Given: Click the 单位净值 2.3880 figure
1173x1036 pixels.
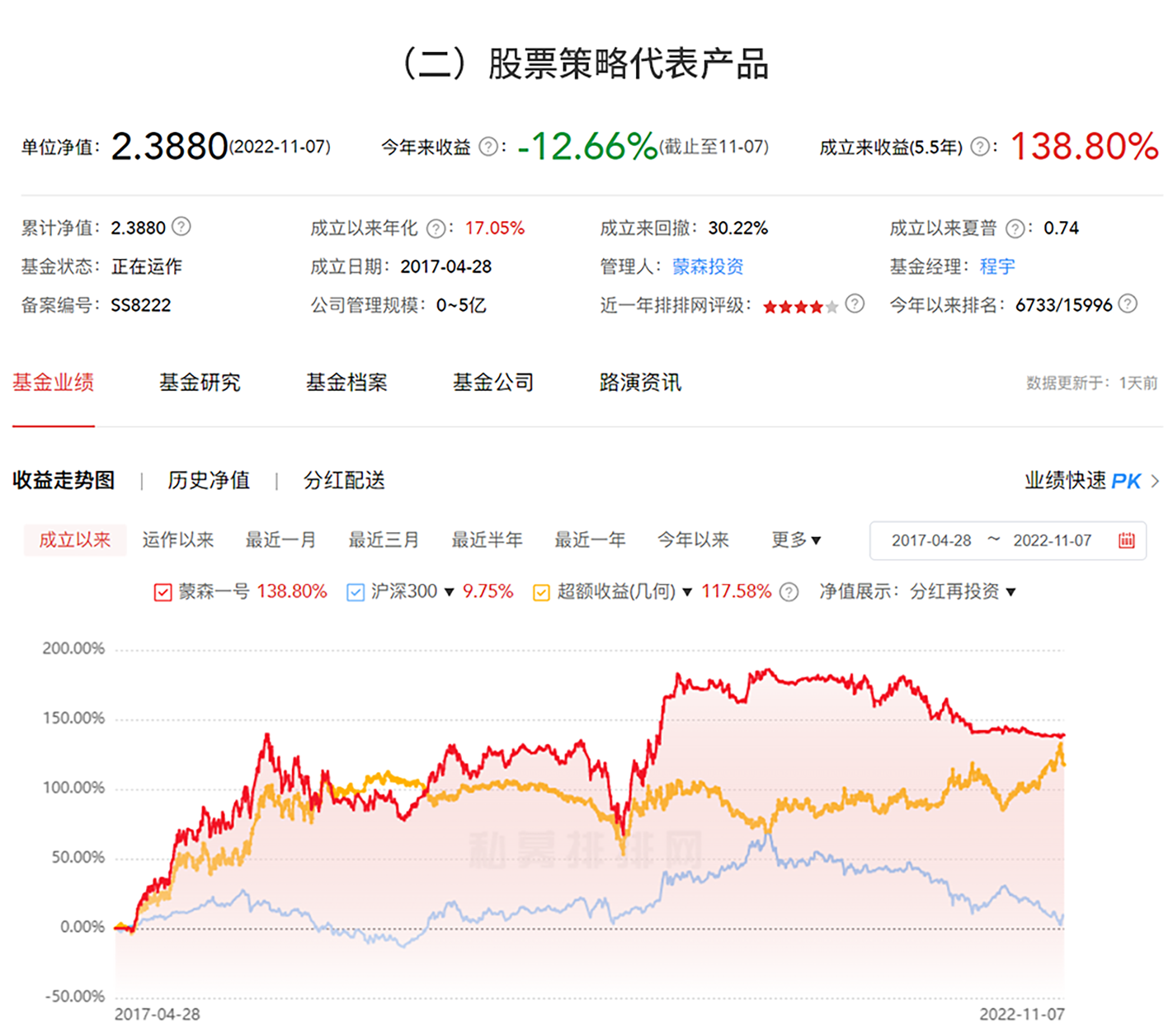Looking at the screenshot, I should coord(169,146).
